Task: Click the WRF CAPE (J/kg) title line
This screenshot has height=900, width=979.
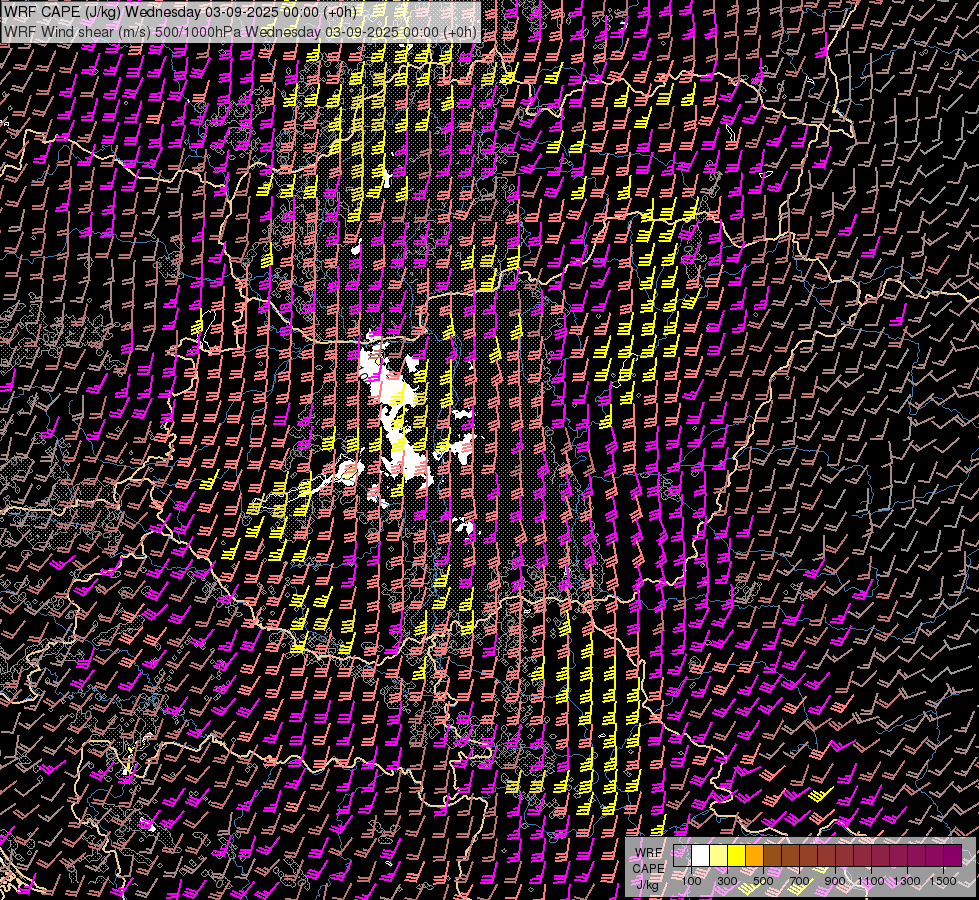Action: [x=180, y=12]
